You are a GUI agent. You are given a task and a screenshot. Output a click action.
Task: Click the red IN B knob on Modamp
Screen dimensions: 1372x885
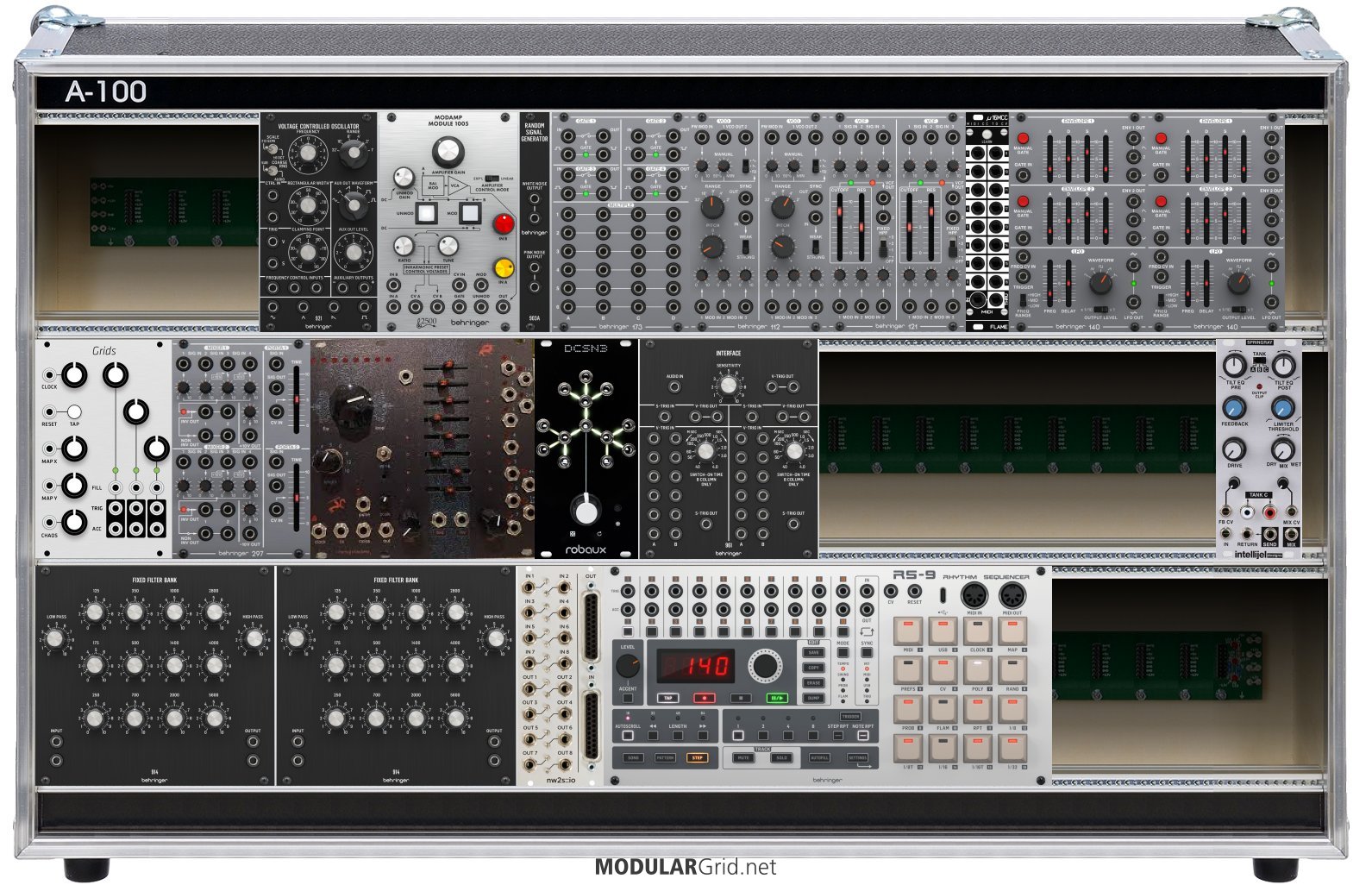coord(504,223)
